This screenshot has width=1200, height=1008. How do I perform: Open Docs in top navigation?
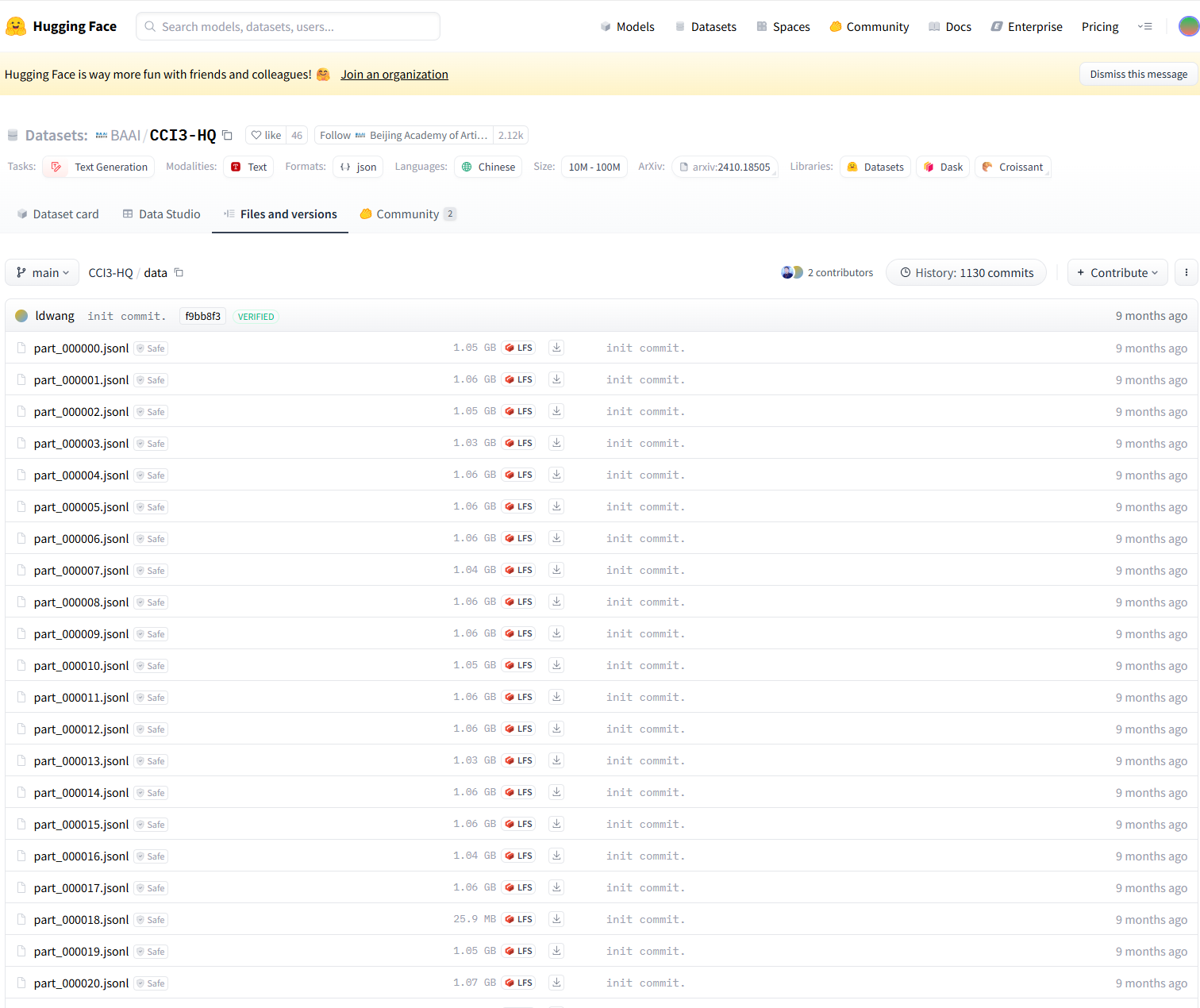[x=950, y=26]
